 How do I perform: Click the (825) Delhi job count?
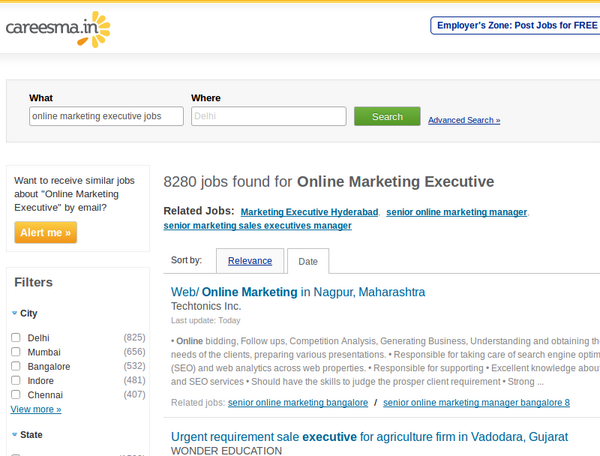[134, 337]
